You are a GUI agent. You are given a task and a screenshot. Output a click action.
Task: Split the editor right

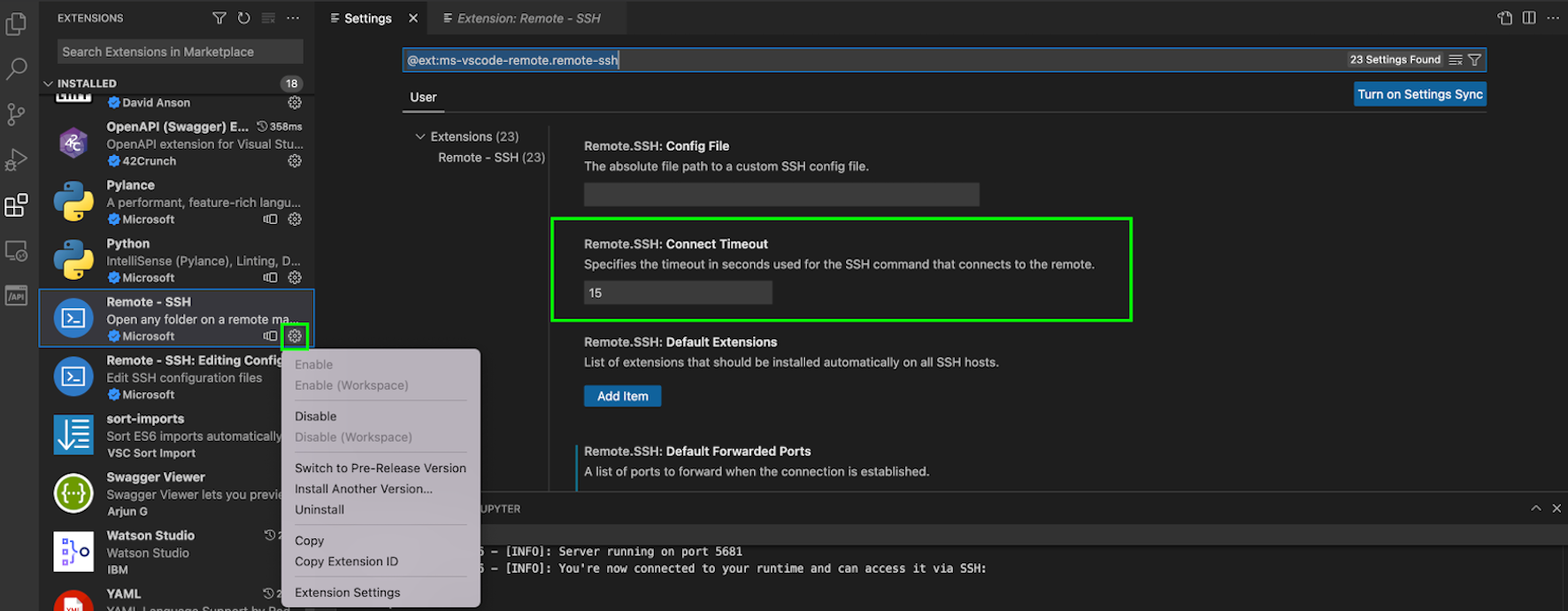click(x=1529, y=18)
